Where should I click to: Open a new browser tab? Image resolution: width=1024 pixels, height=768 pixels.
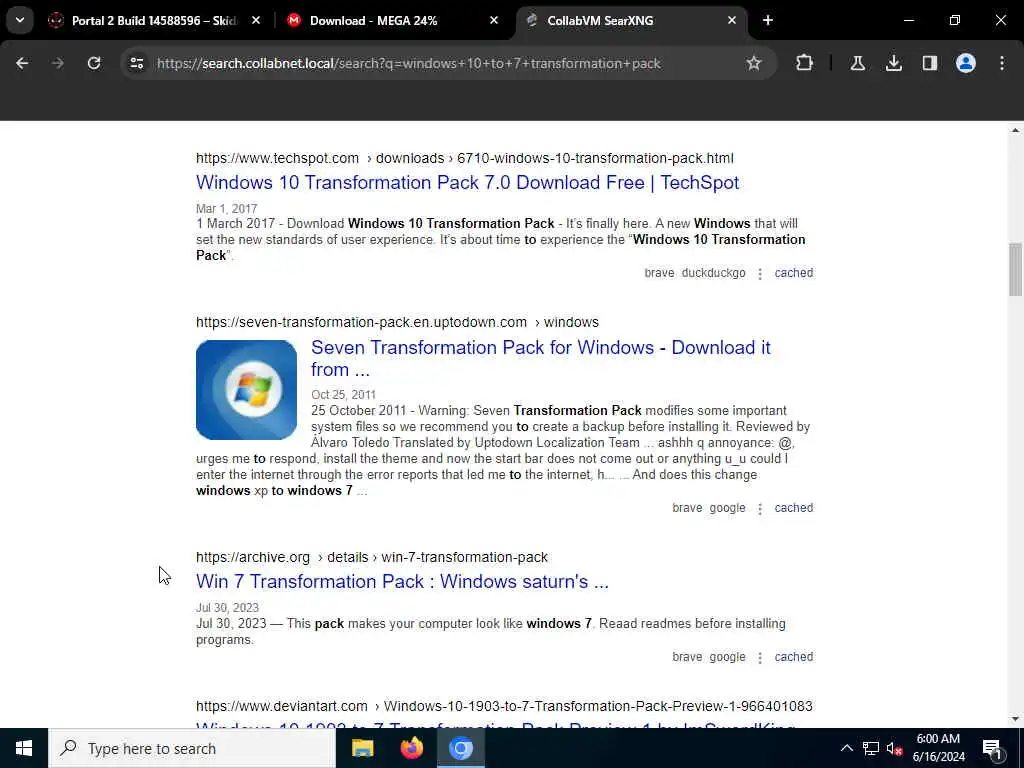click(768, 21)
